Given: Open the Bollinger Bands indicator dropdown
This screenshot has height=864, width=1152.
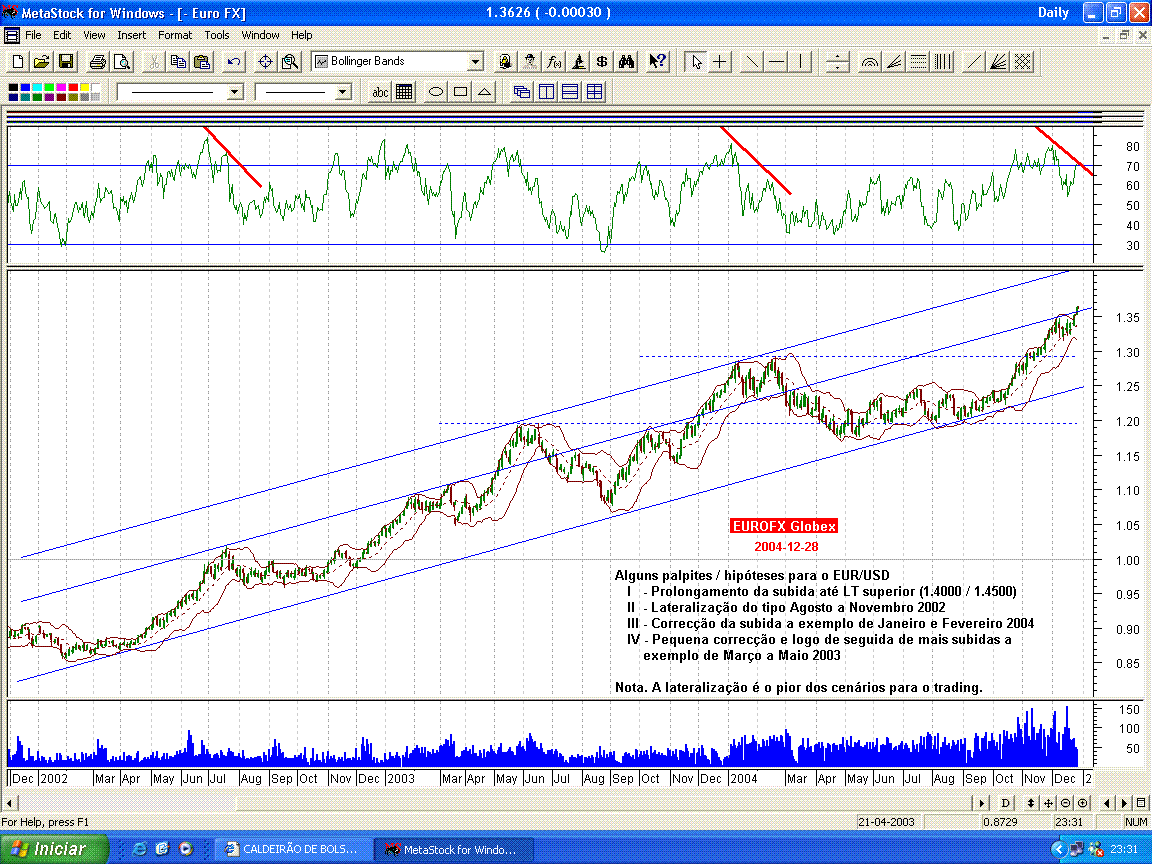Looking at the screenshot, I should [x=475, y=61].
